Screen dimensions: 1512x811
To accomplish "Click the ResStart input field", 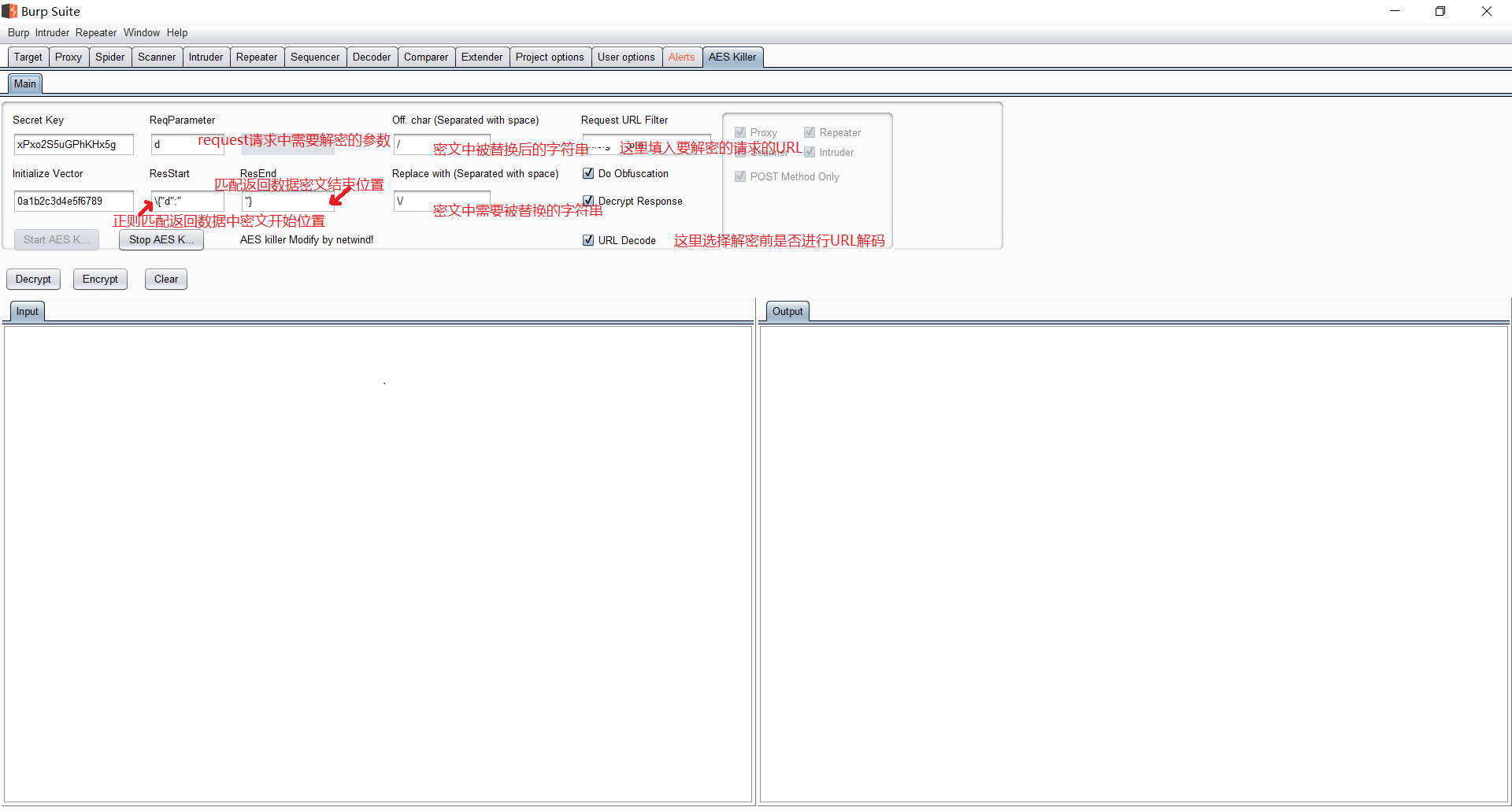I will click(x=187, y=202).
